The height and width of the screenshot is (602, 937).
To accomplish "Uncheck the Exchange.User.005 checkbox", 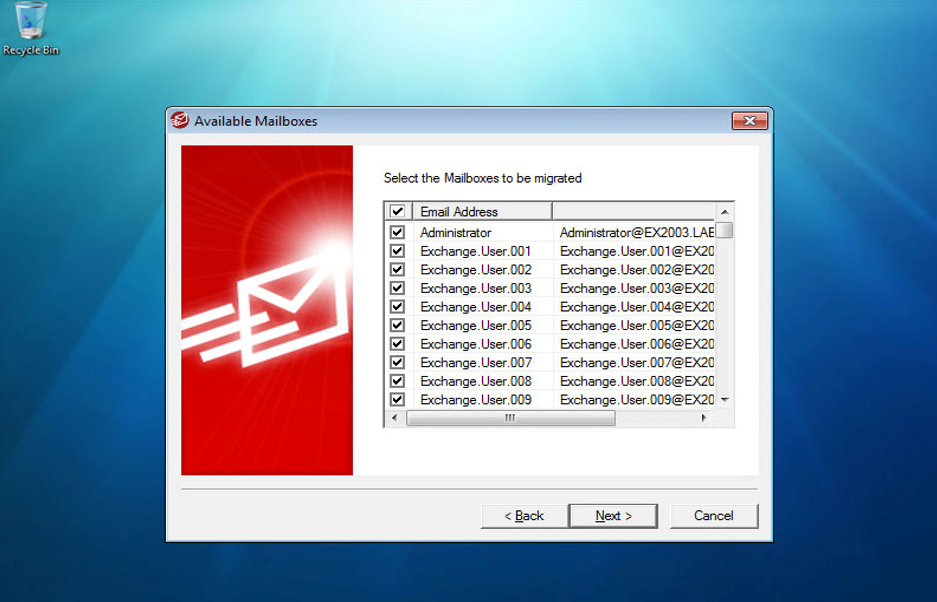I will click(397, 325).
